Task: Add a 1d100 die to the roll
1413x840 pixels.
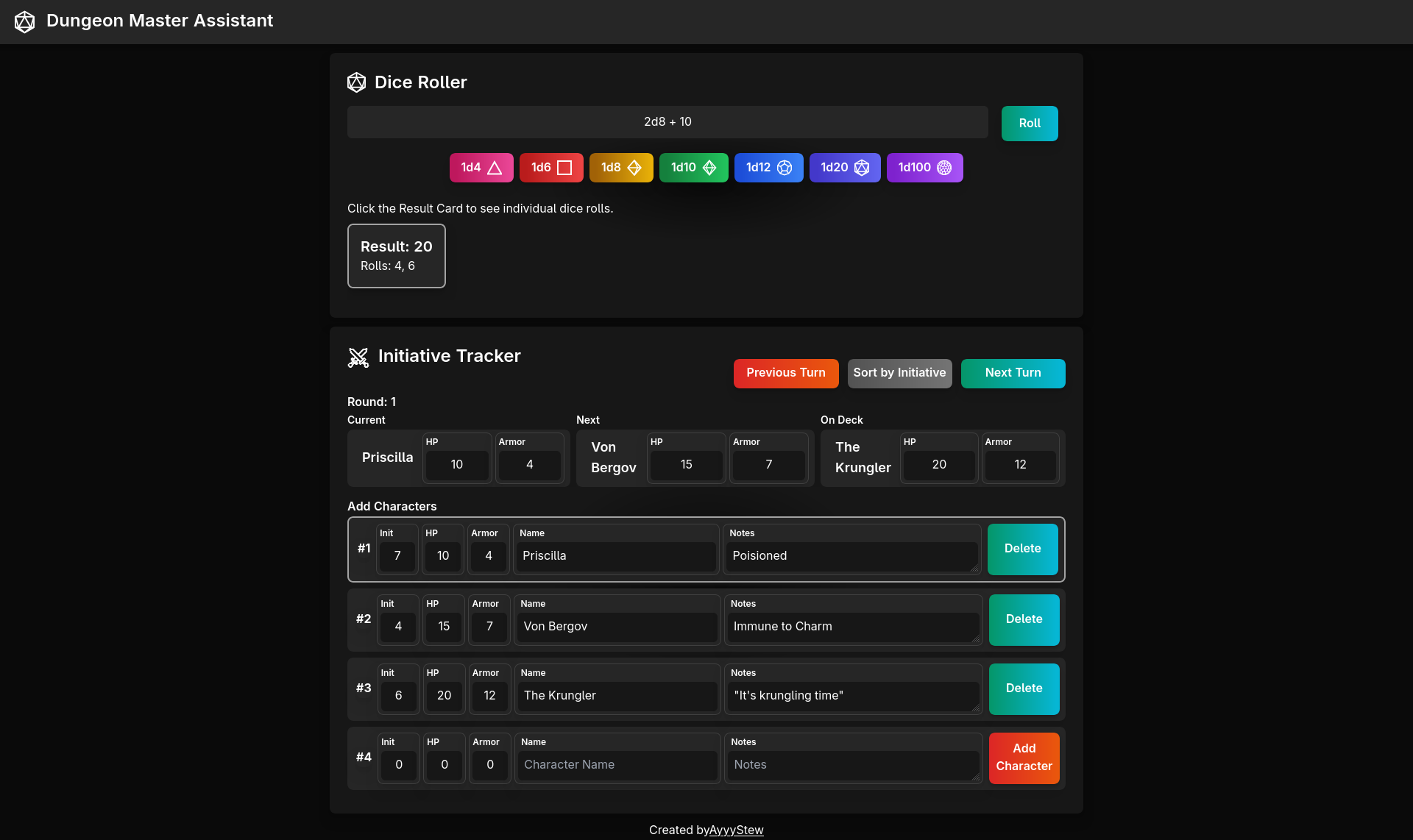Action: click(925, 168)
